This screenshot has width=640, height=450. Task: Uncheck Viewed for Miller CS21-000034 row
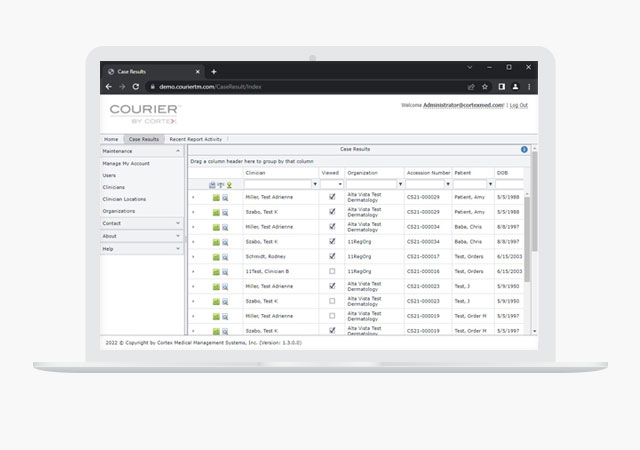(332, 227)
